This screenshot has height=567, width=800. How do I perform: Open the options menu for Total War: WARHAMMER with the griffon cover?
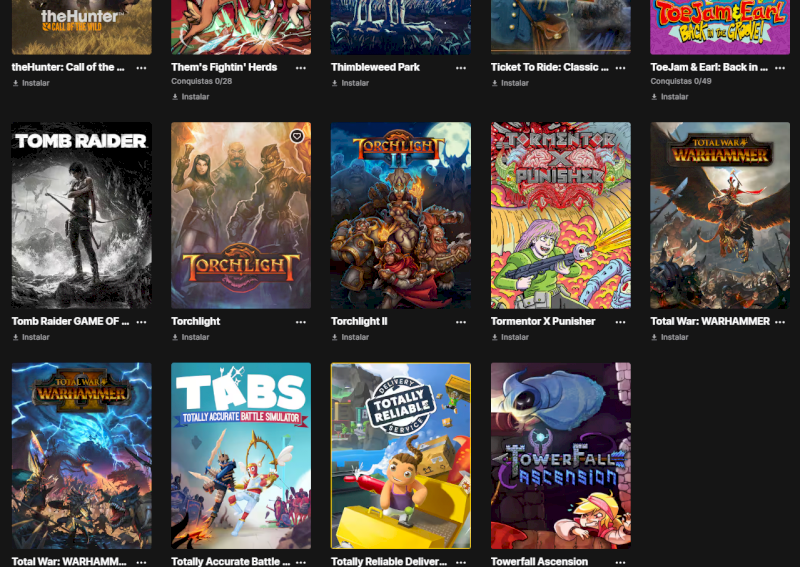780,322
